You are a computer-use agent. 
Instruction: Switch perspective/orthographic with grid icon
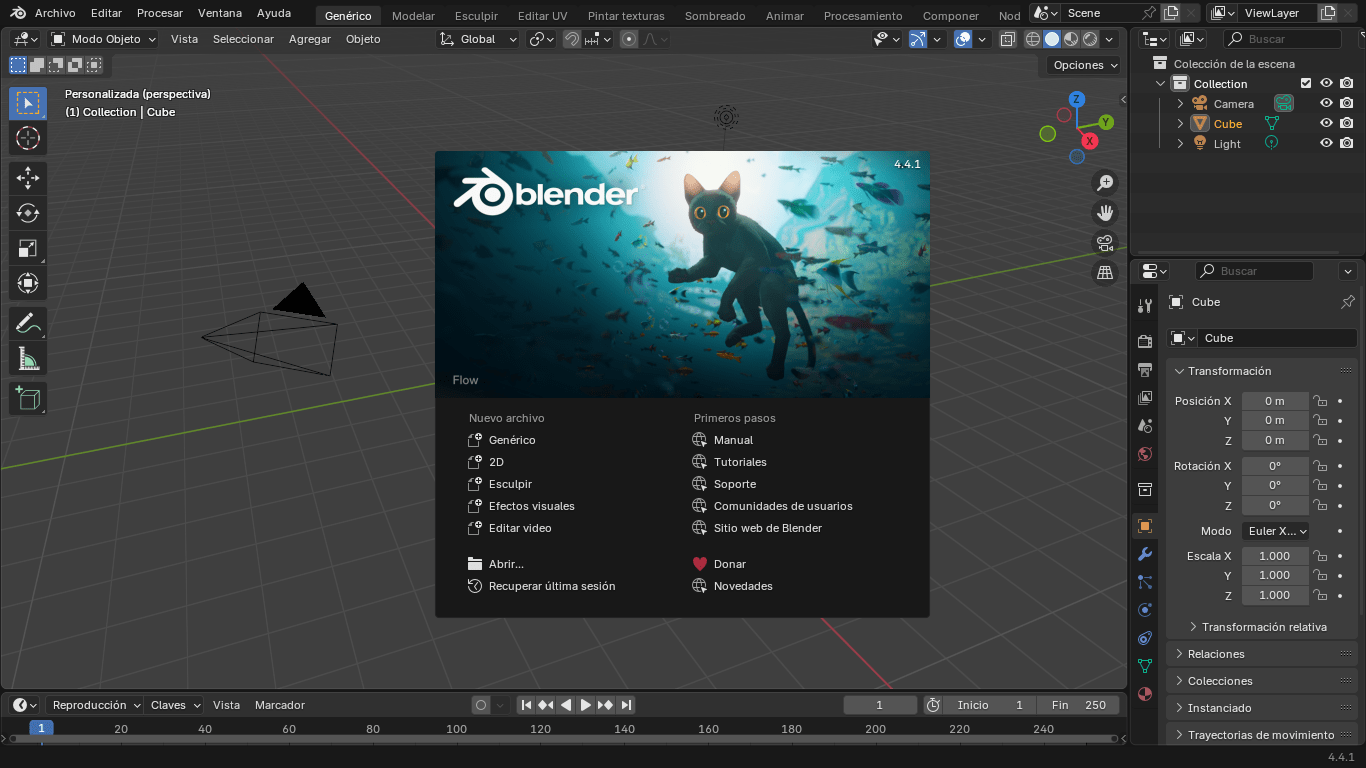point(1105,272)
